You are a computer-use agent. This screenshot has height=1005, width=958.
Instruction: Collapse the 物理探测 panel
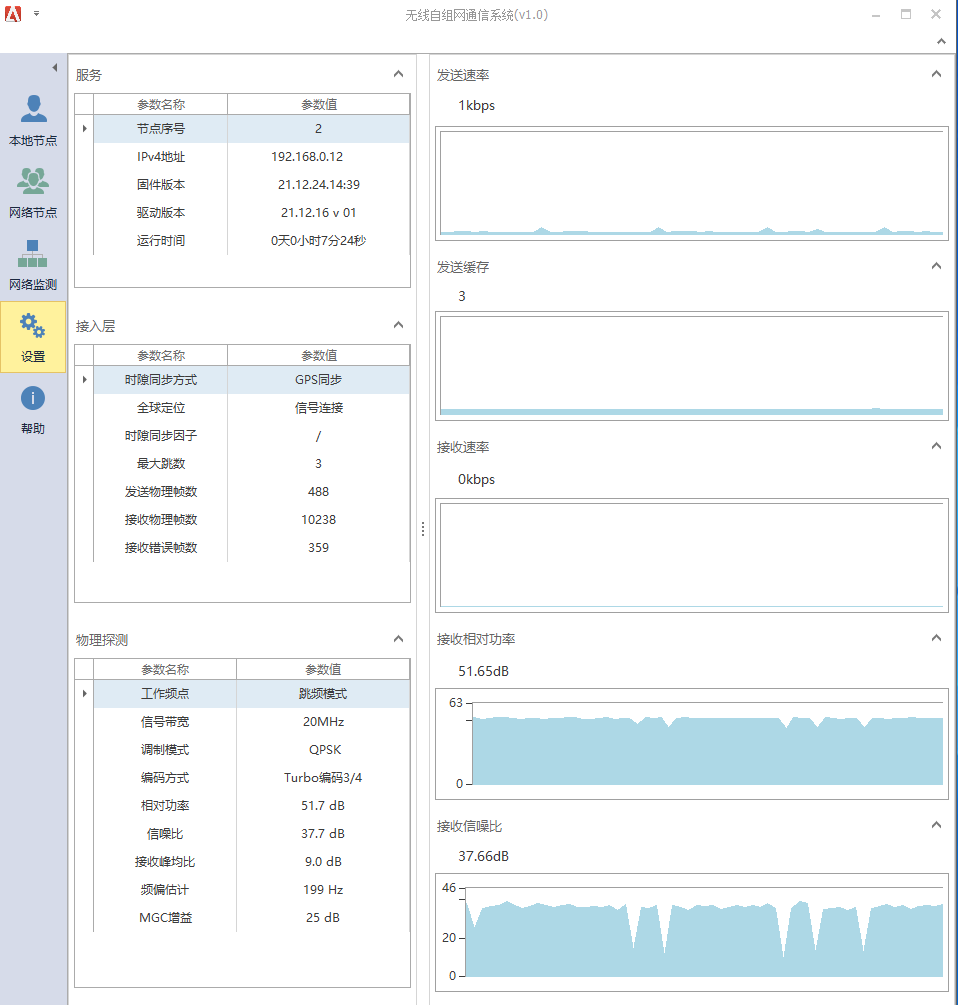(399, 639)
